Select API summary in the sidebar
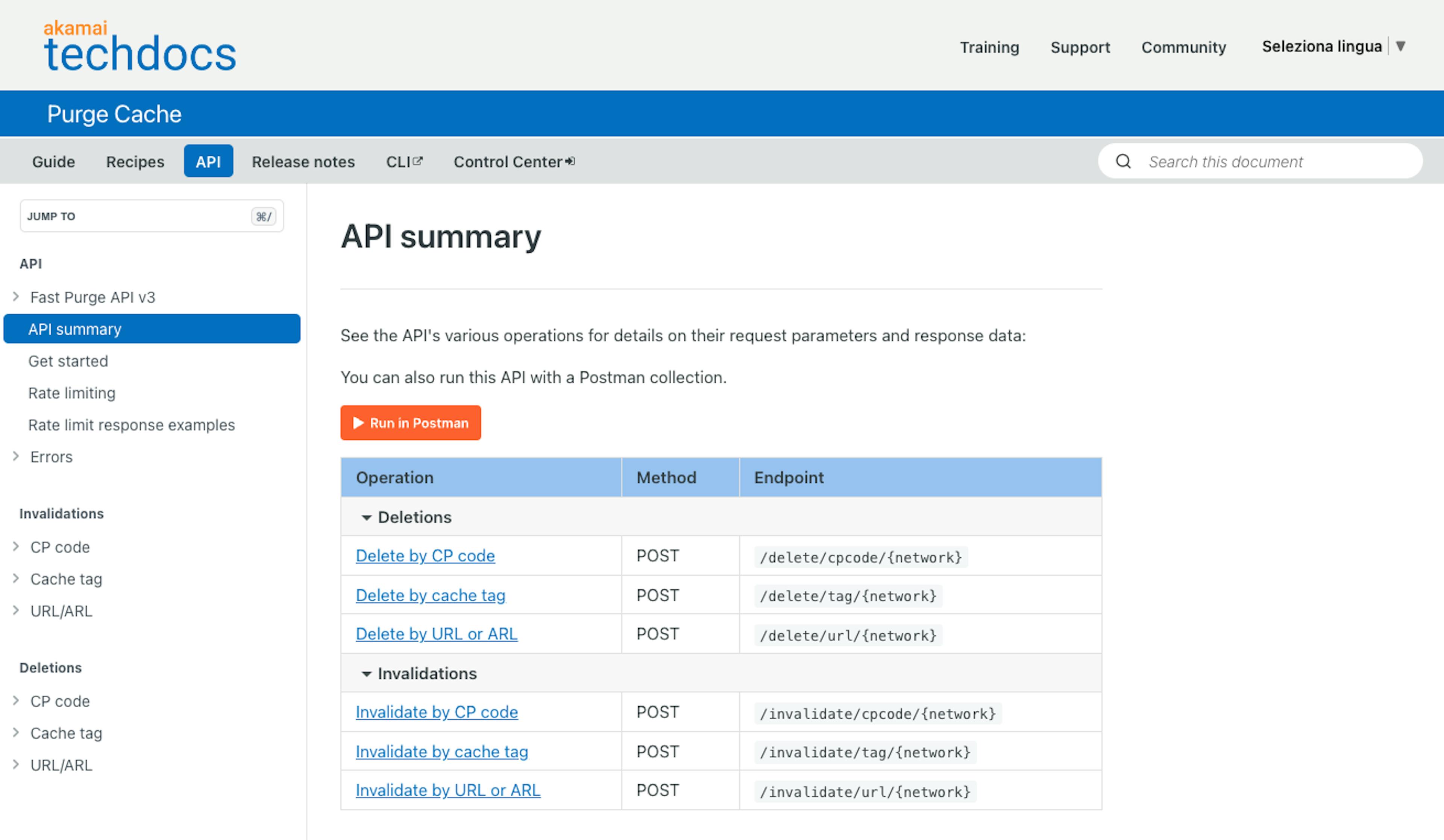1444x840 pixels. pyautogui.click(x=152, y=328)
